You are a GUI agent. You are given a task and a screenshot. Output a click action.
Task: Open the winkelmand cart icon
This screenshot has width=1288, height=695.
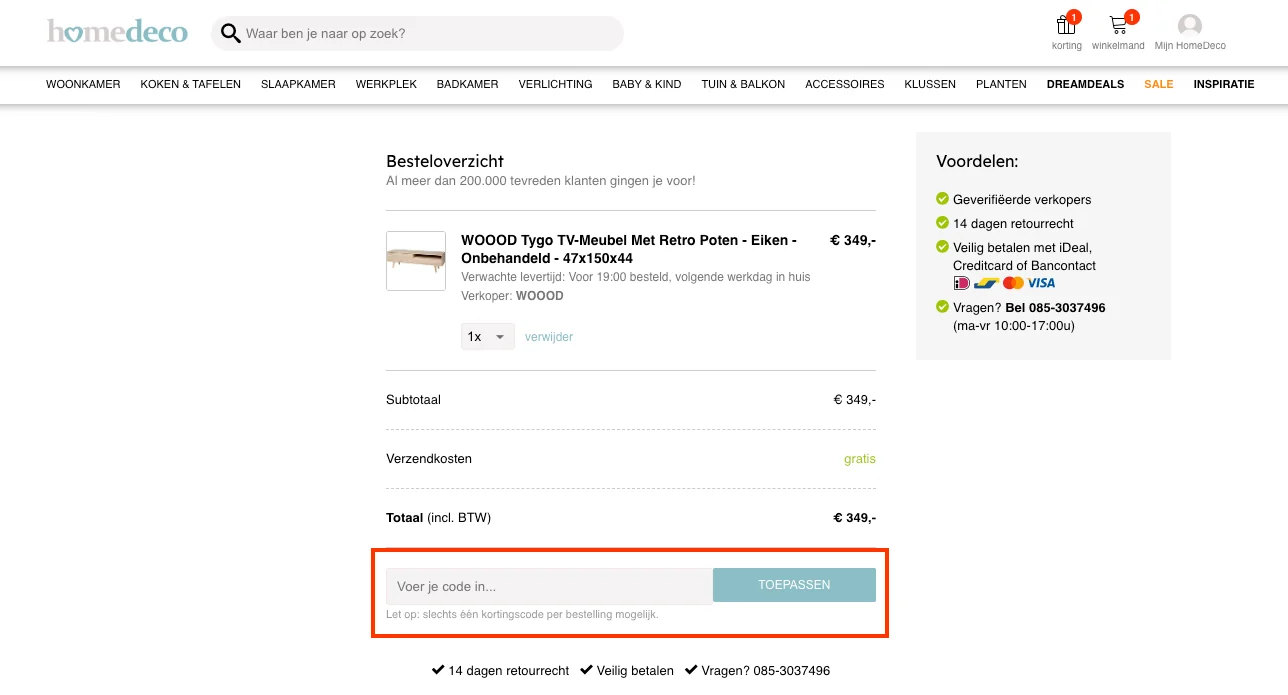[1117, 24]
